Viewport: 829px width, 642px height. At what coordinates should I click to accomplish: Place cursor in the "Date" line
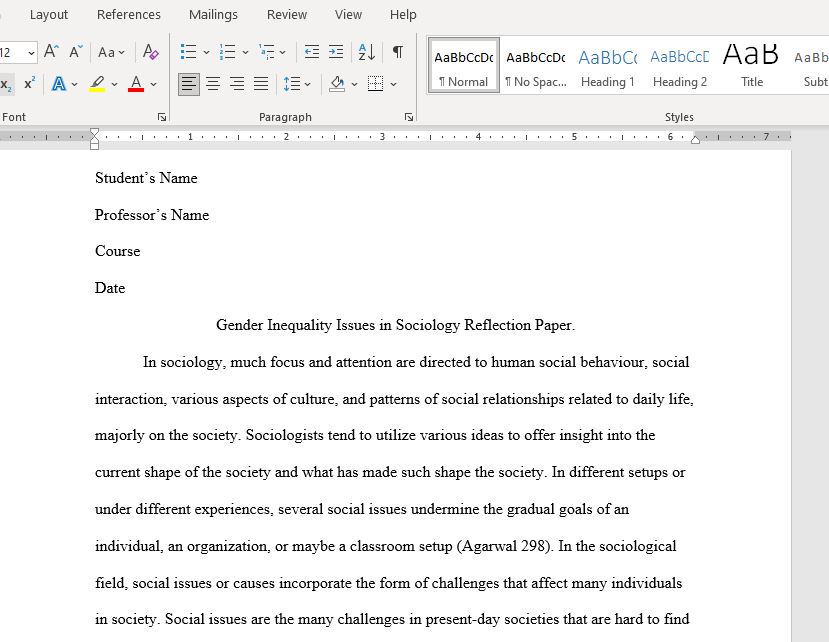tap(110, 288)
